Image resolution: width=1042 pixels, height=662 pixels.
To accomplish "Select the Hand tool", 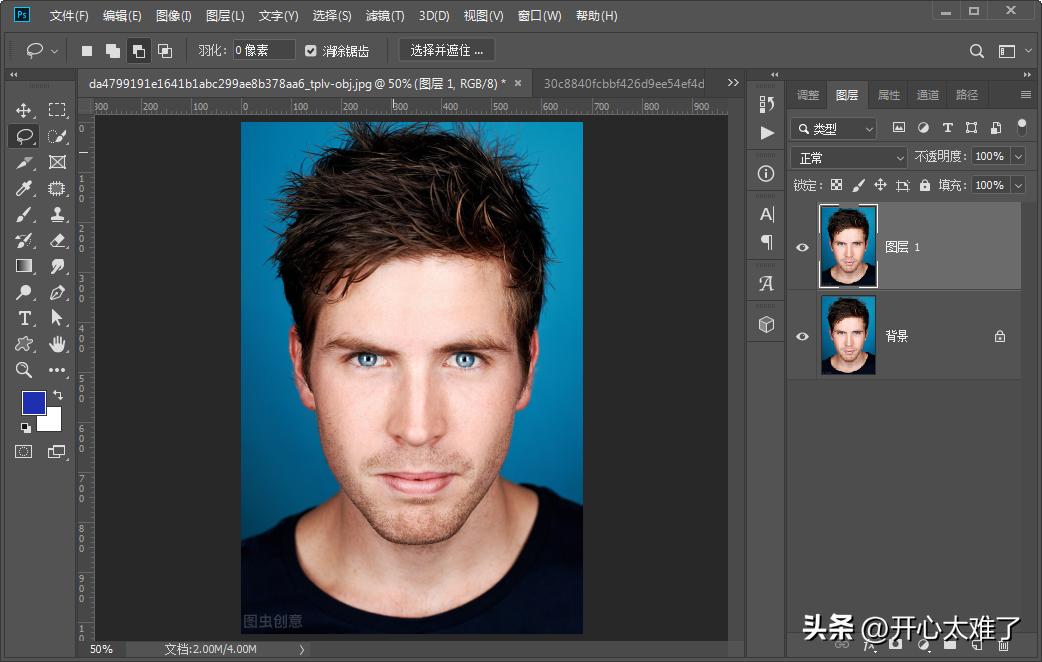I will click(x=57, y=344).
